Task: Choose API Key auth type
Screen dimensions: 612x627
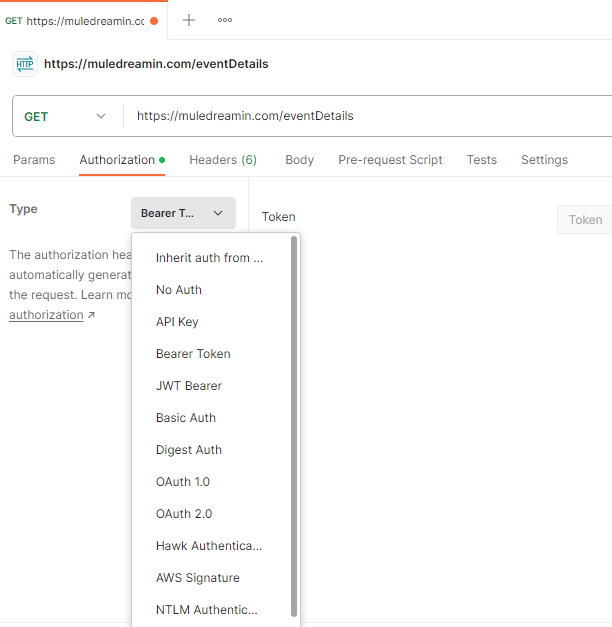Action: coord(177,322)
